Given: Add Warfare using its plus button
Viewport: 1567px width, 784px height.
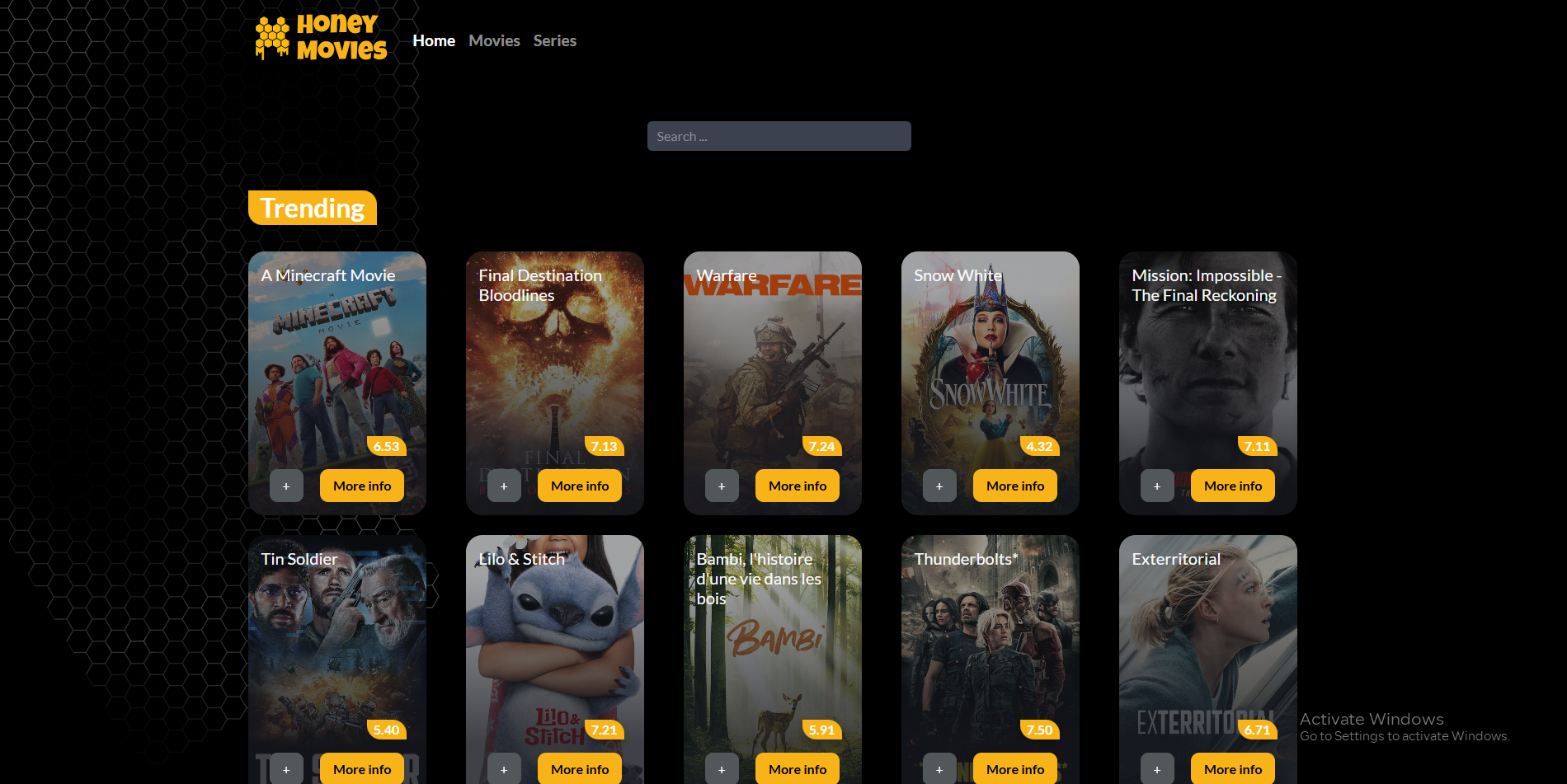Looking at the screenshot, I should click(722, 486).
